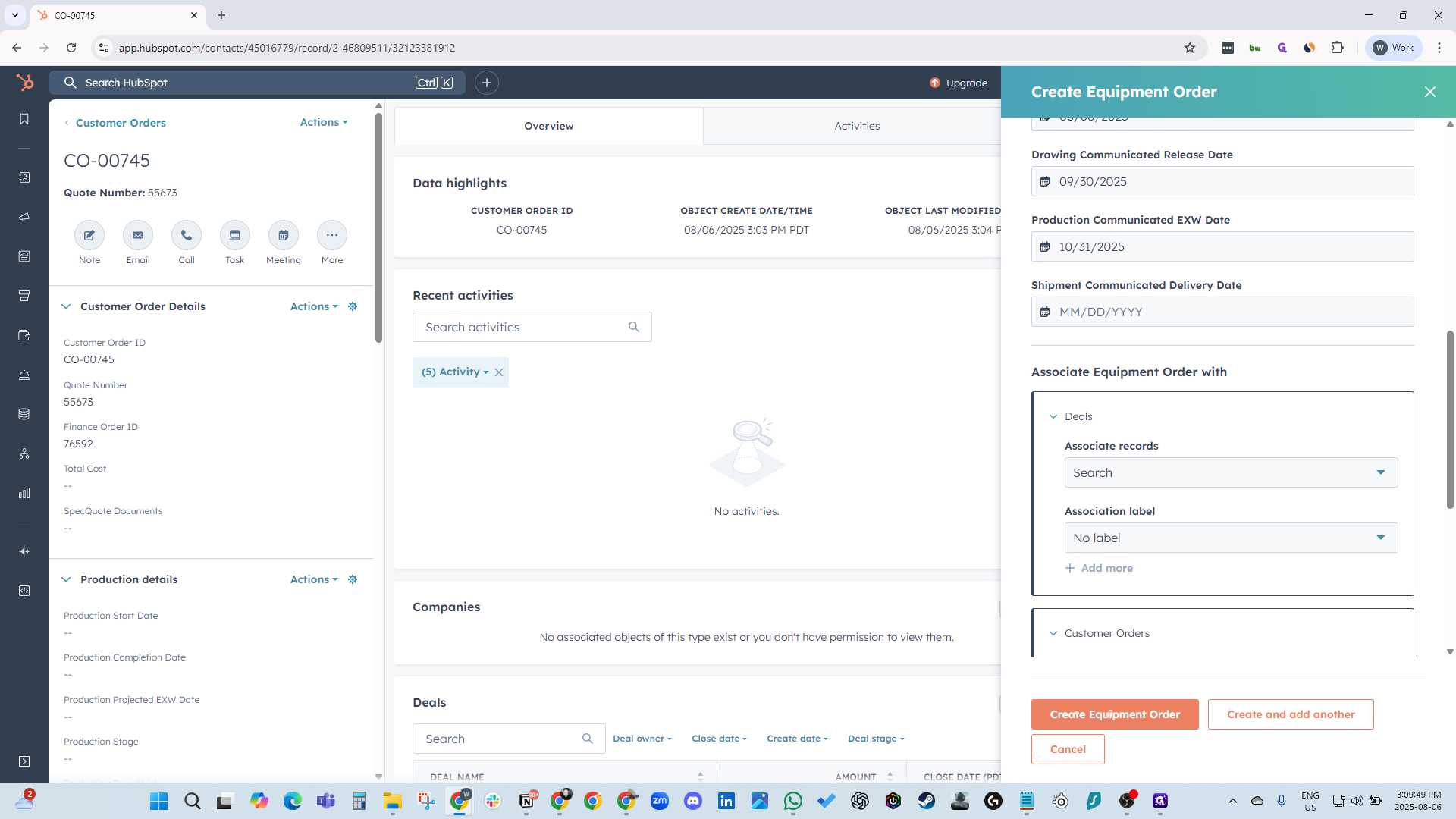Click the Shipment Communicated Delivery Date field
This screenshot has height=819, width=1456.
[1222, 312]
